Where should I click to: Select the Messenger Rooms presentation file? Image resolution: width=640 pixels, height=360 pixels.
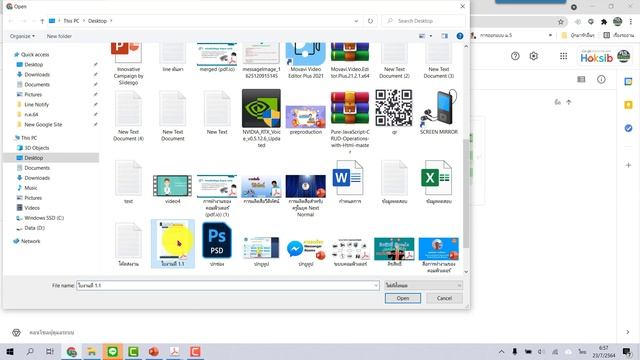(306, 249)
